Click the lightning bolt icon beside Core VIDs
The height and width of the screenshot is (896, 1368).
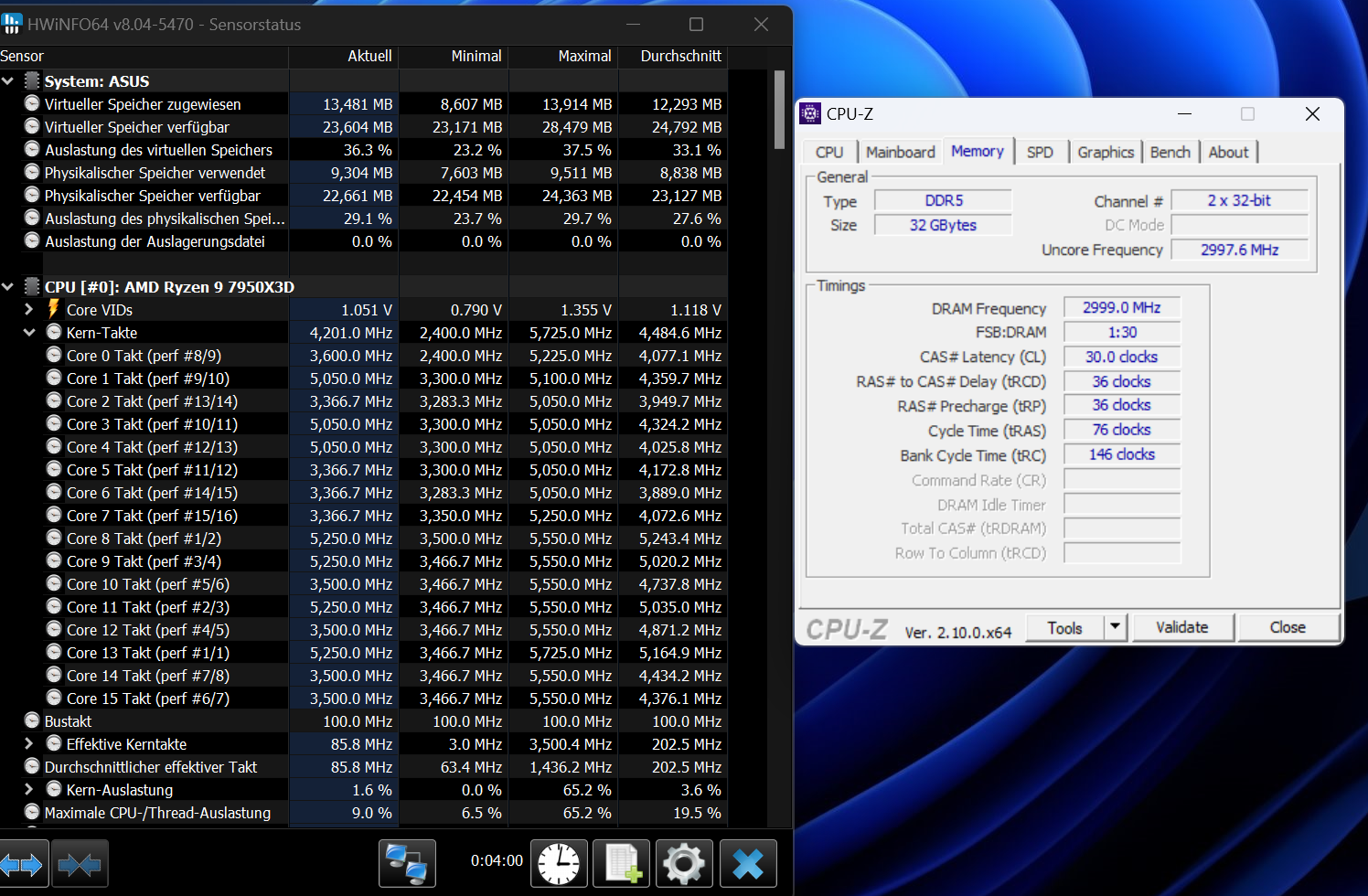[x=54, y=309]
